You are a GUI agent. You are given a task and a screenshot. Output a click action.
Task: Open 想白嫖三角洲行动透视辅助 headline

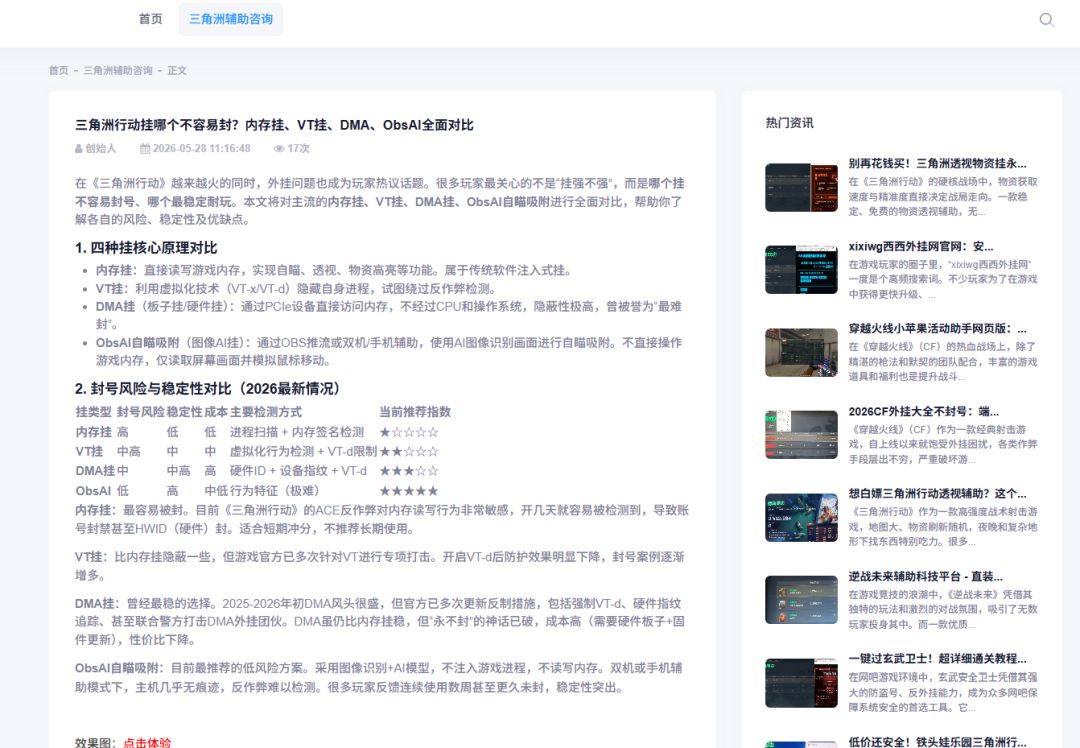tap(937, 494)
